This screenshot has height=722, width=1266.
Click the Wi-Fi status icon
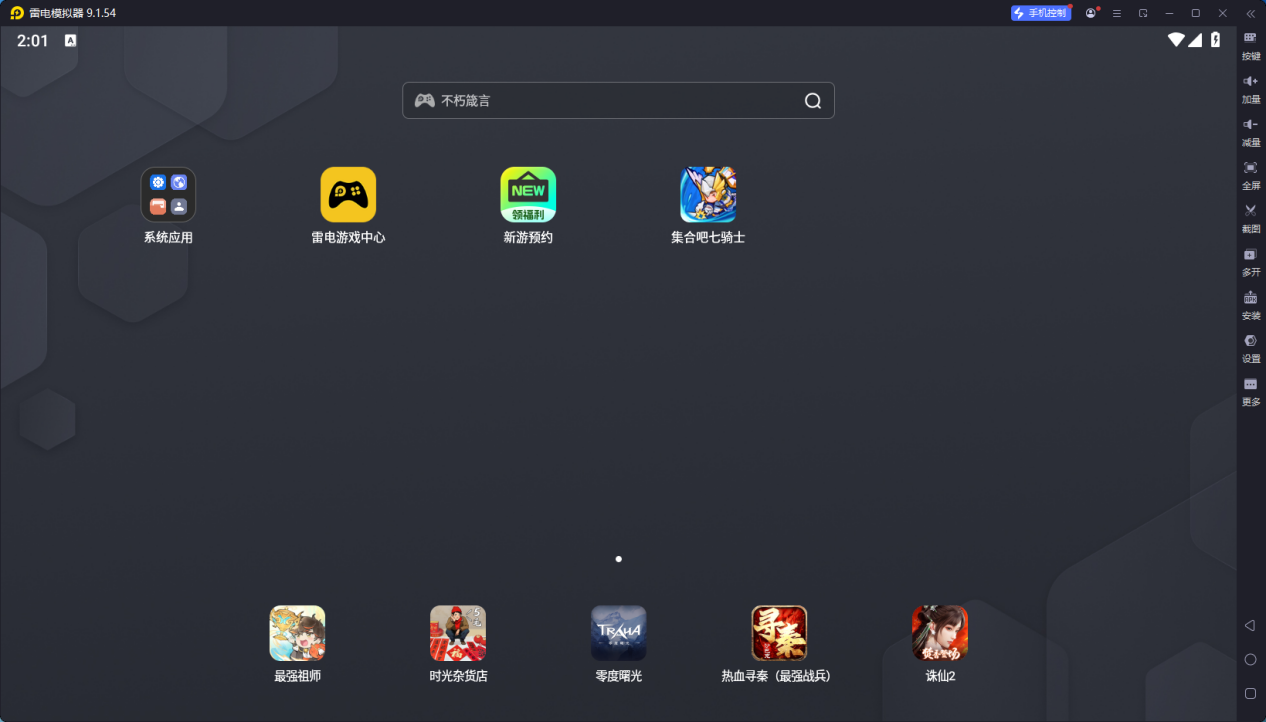[x=1176, y=40]
